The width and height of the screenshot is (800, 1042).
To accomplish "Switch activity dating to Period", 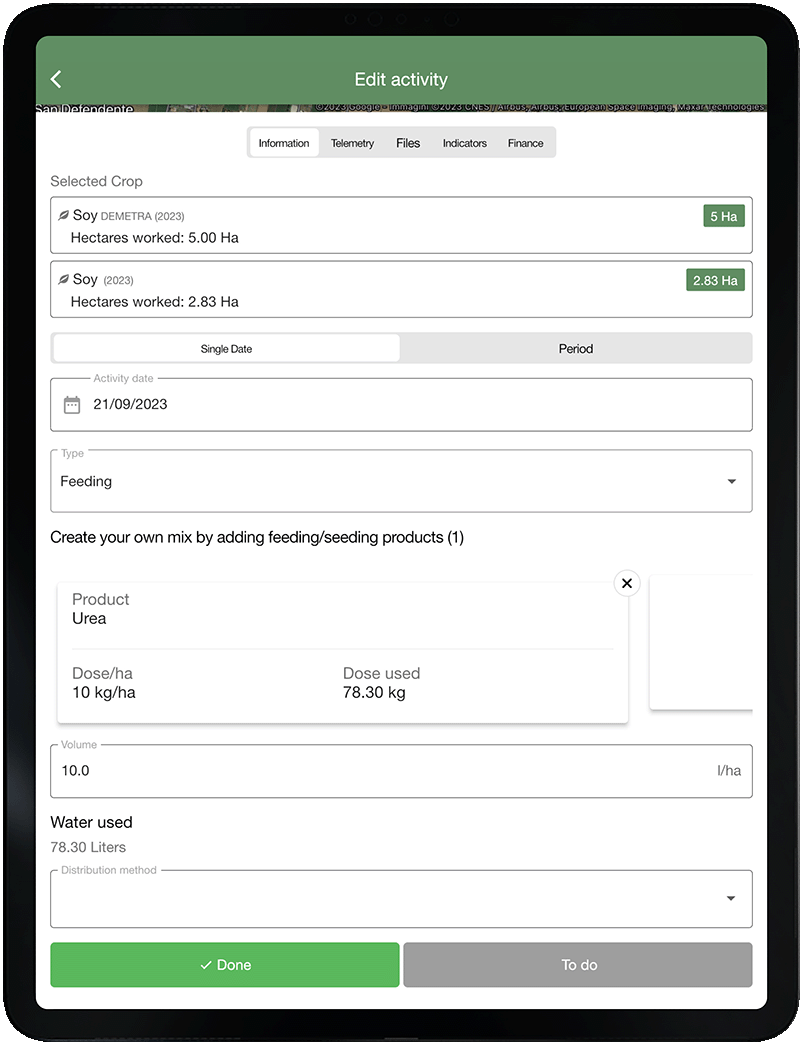I will pos(576,348).
